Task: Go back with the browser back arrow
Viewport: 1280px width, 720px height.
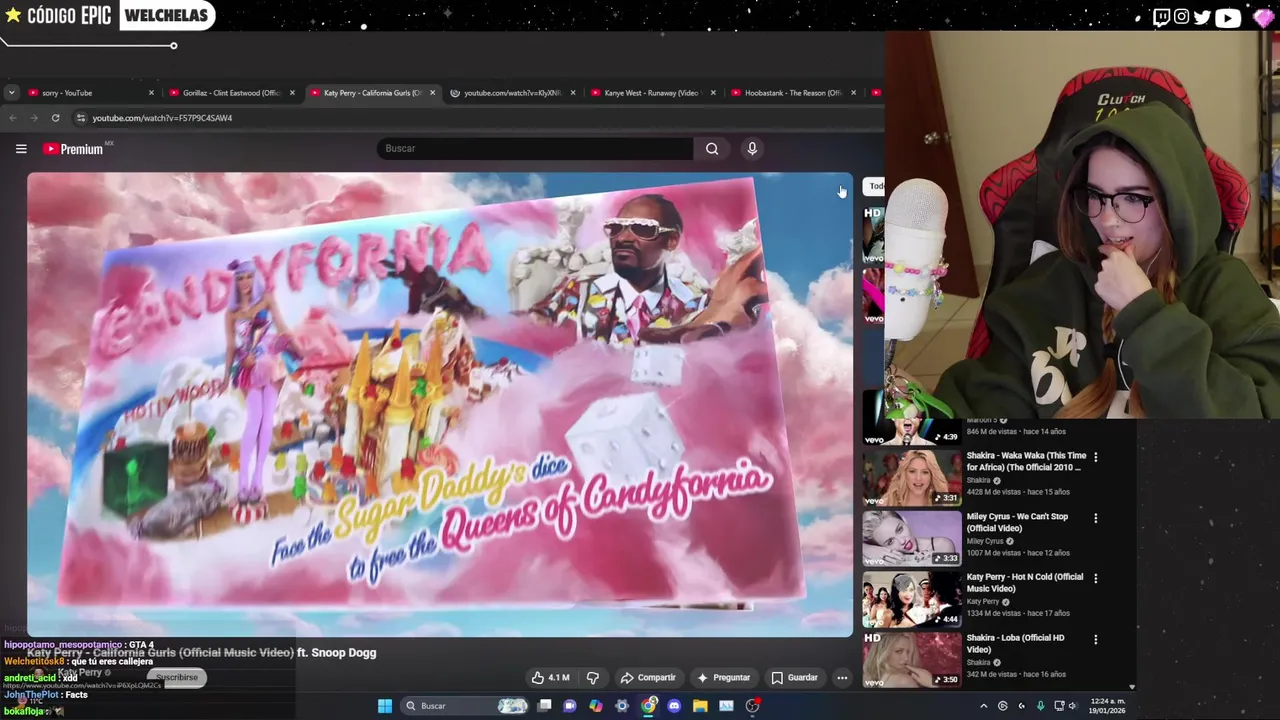Action: (13, 118)
